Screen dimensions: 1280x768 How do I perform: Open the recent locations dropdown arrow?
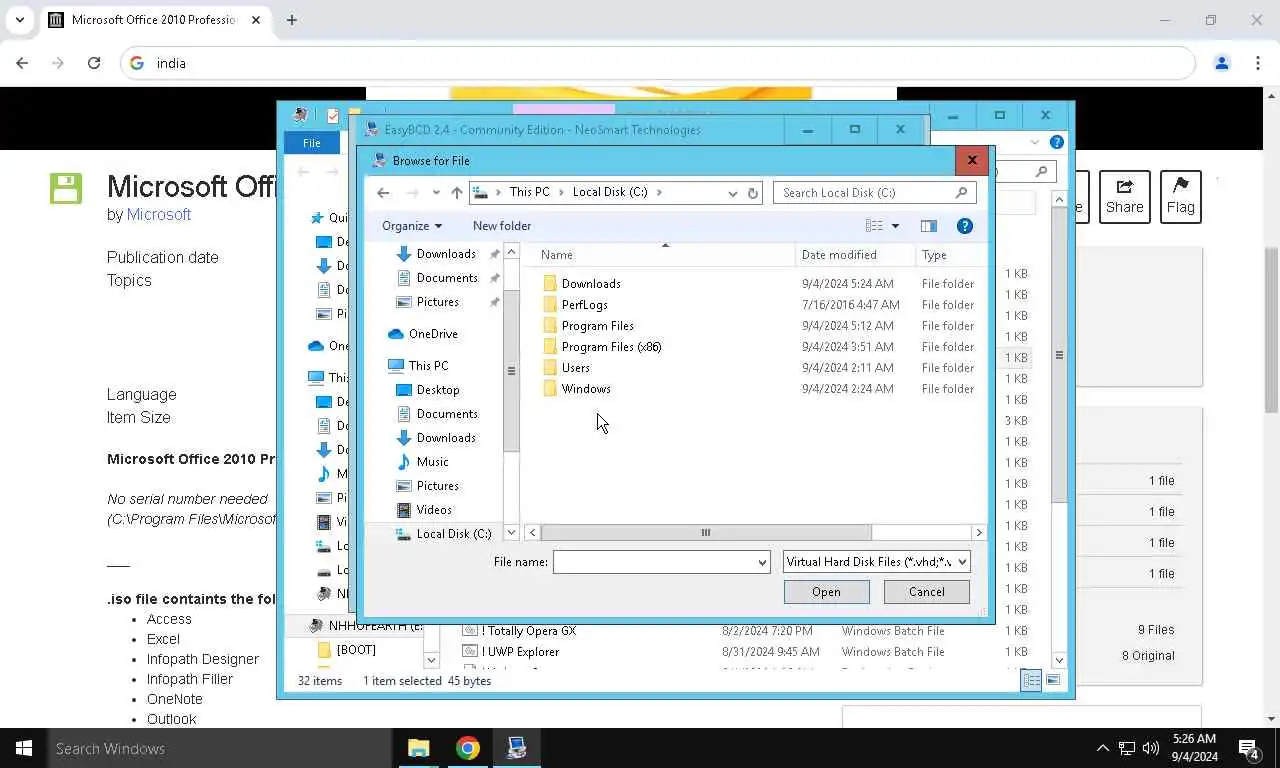coord(436,193)
